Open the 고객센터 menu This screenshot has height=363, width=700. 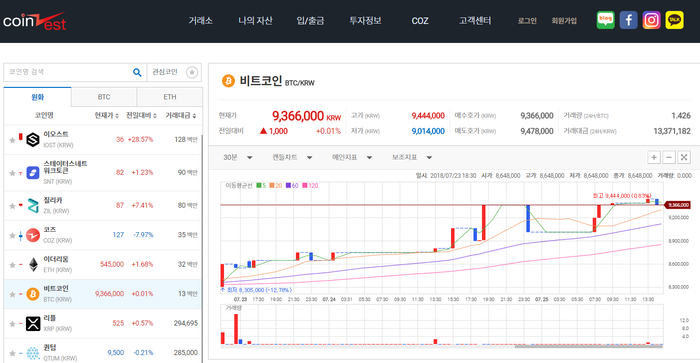(x=475, y=21)
